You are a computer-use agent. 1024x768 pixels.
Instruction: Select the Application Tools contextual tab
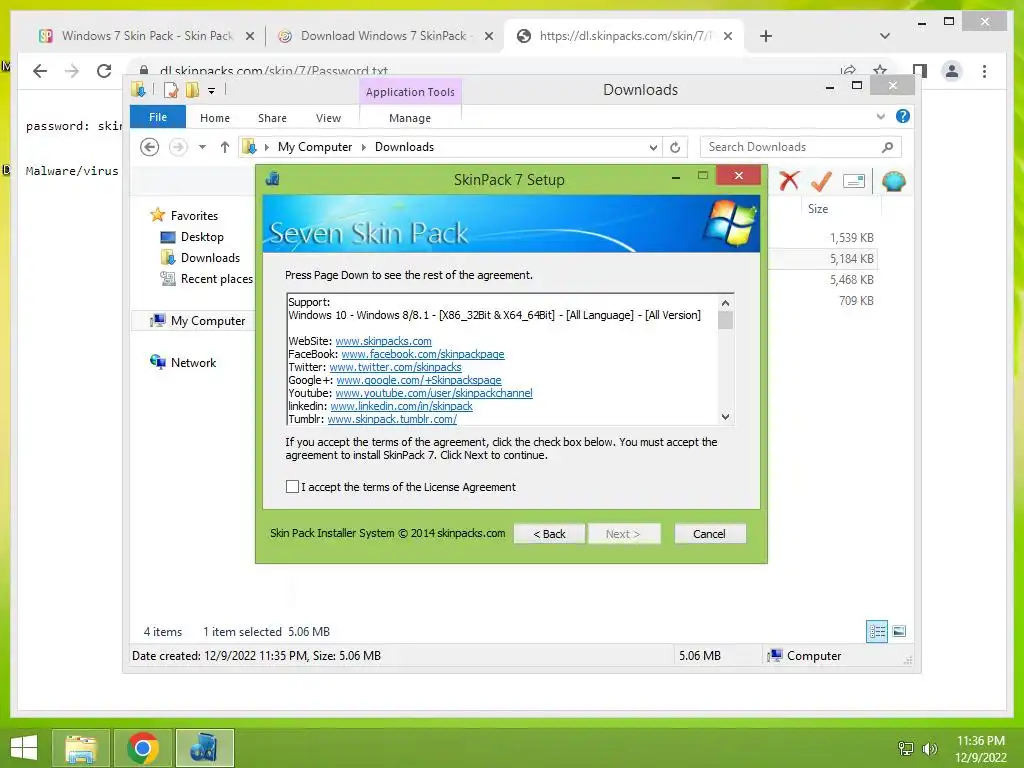[x=410, y=92]
